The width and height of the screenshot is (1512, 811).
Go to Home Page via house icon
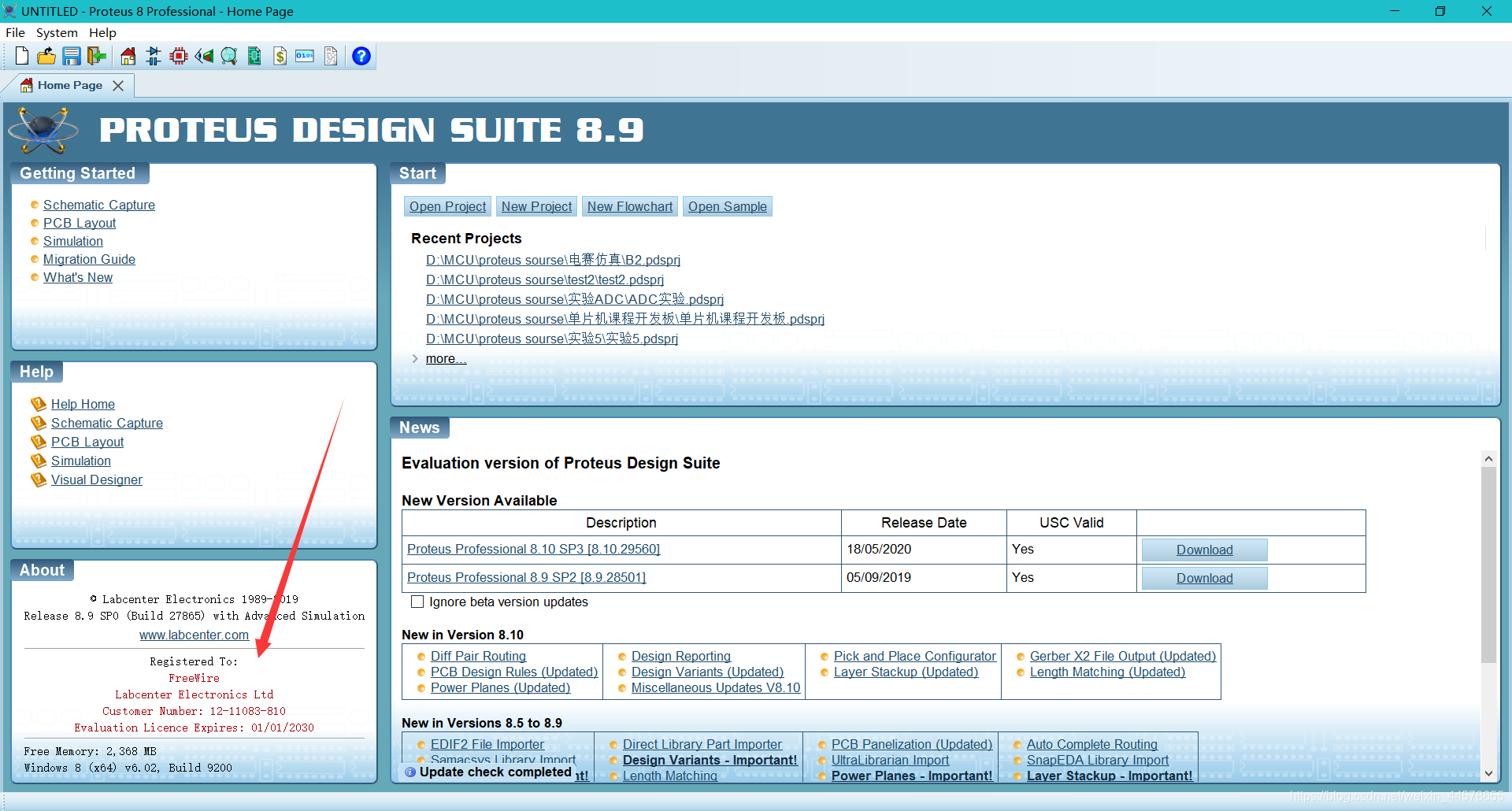coord(128,56)
